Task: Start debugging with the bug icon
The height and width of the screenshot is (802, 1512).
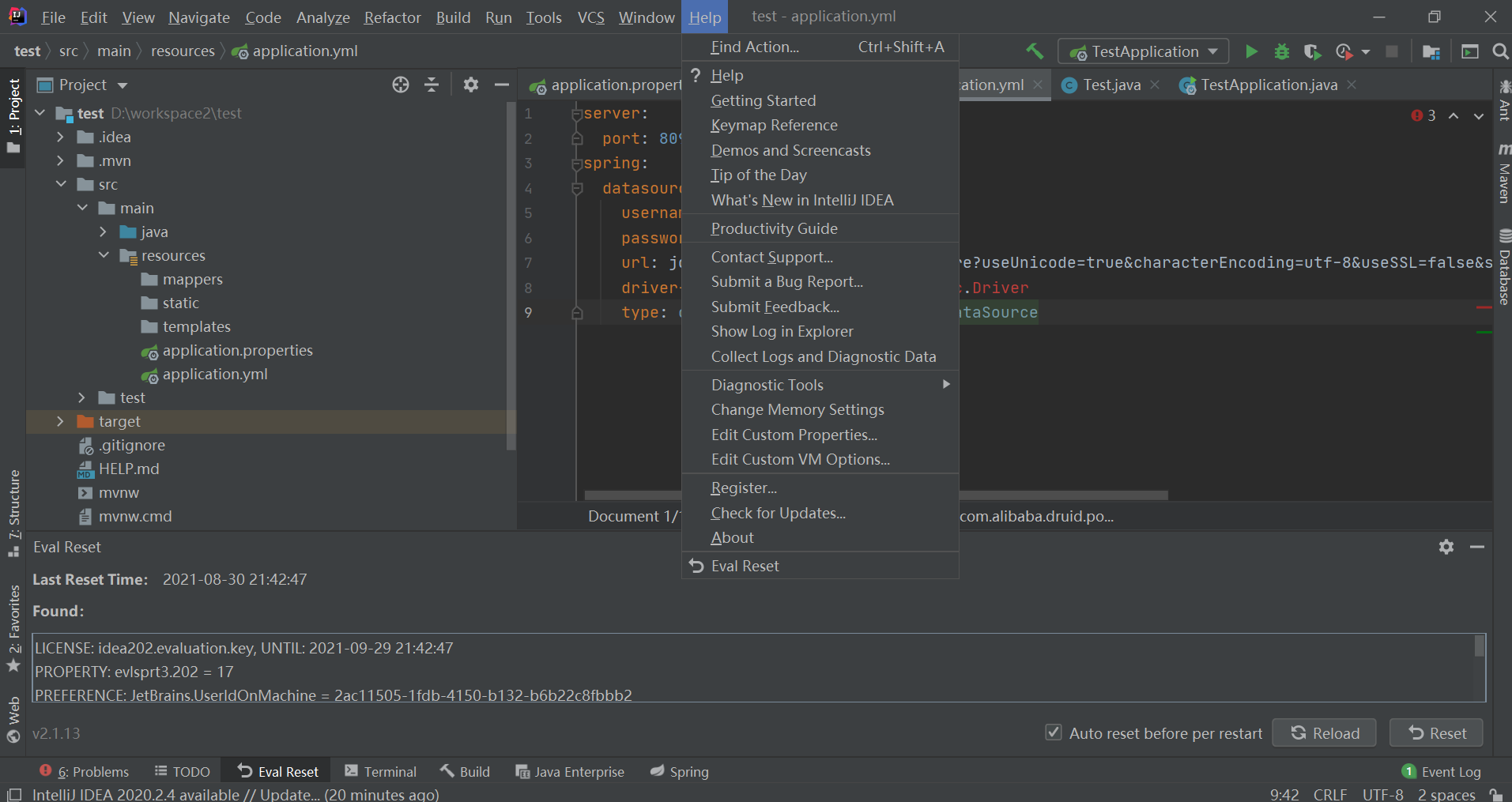Action: coord(1282,51)
